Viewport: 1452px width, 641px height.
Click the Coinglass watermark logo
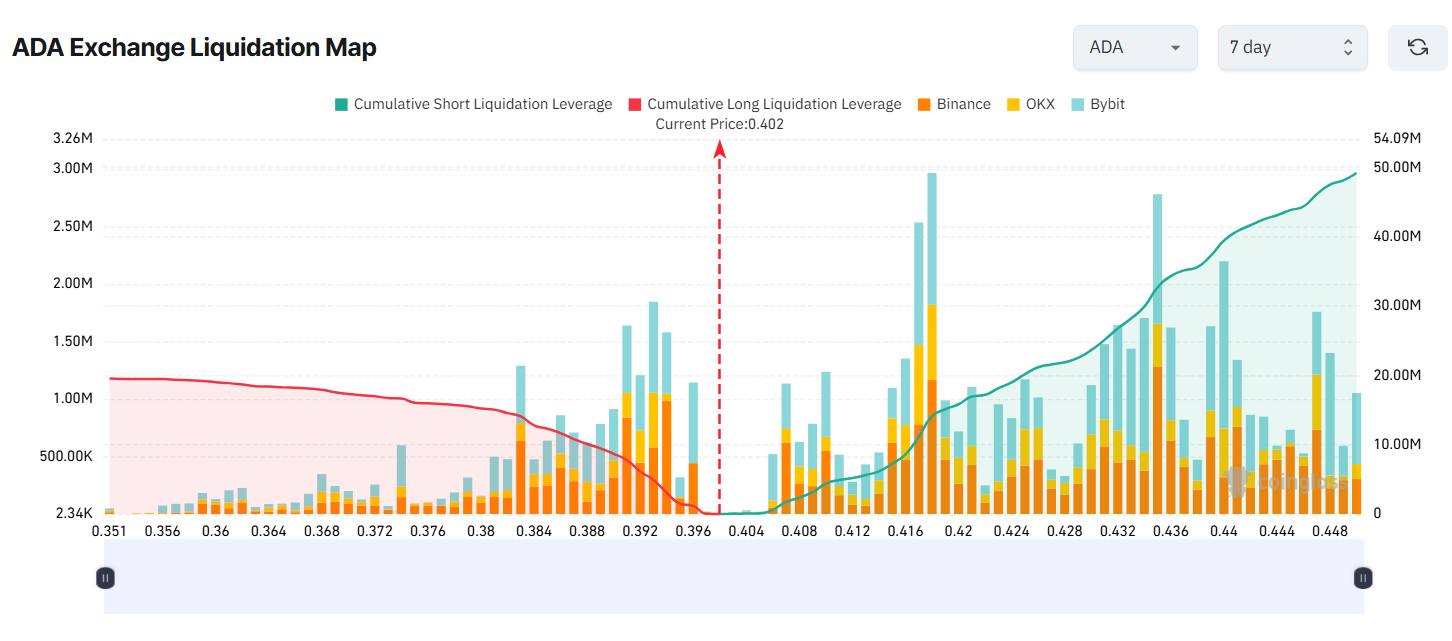point(1237,483)
